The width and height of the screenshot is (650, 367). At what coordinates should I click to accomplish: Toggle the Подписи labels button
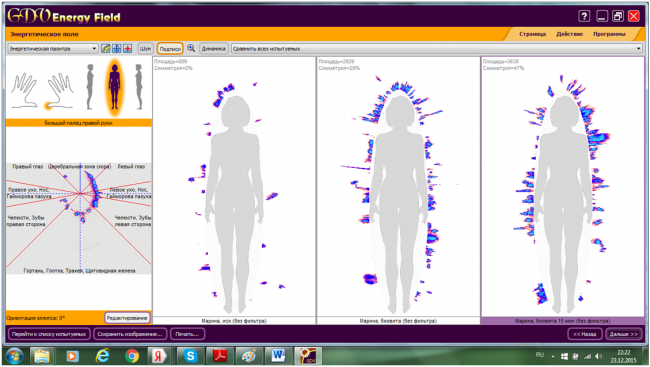point(170,49)
